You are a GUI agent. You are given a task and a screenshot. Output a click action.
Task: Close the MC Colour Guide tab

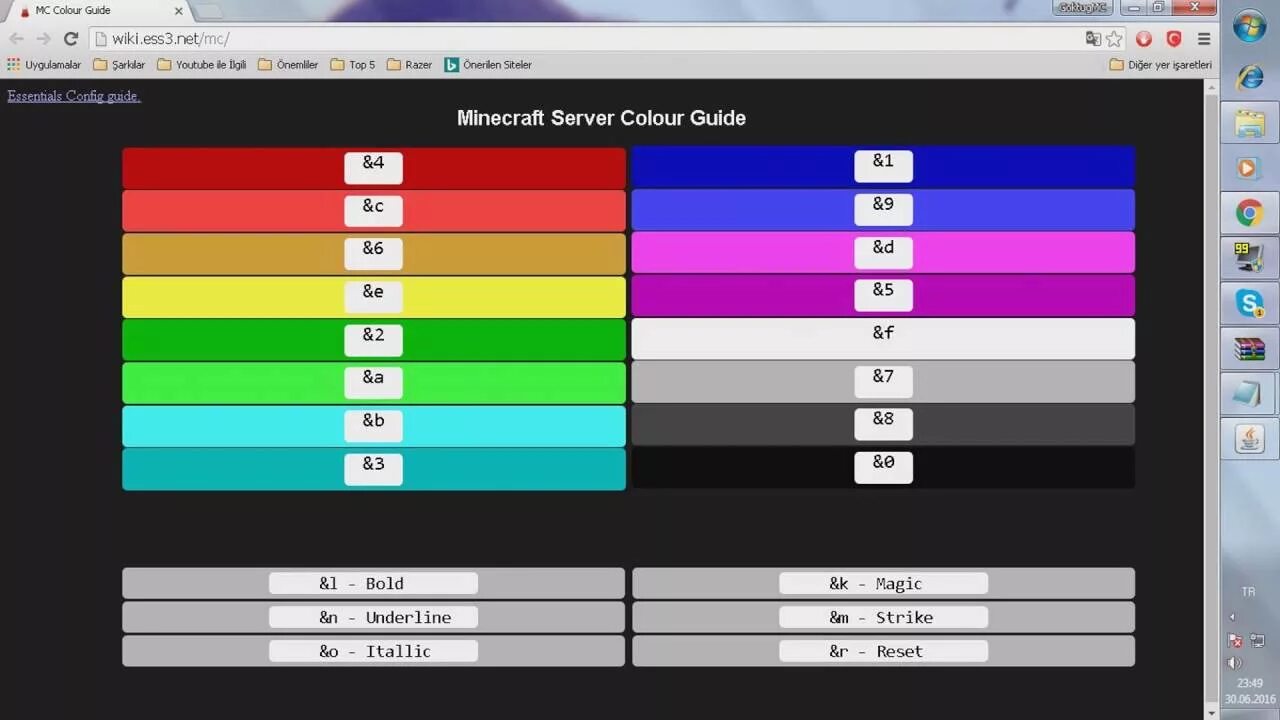coord(179,10)
